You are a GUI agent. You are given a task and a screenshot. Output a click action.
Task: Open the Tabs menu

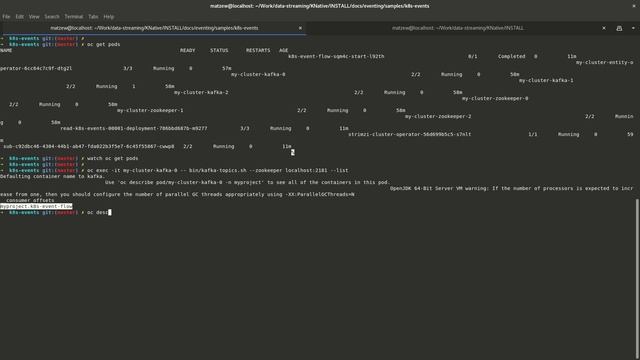point(93,17)
